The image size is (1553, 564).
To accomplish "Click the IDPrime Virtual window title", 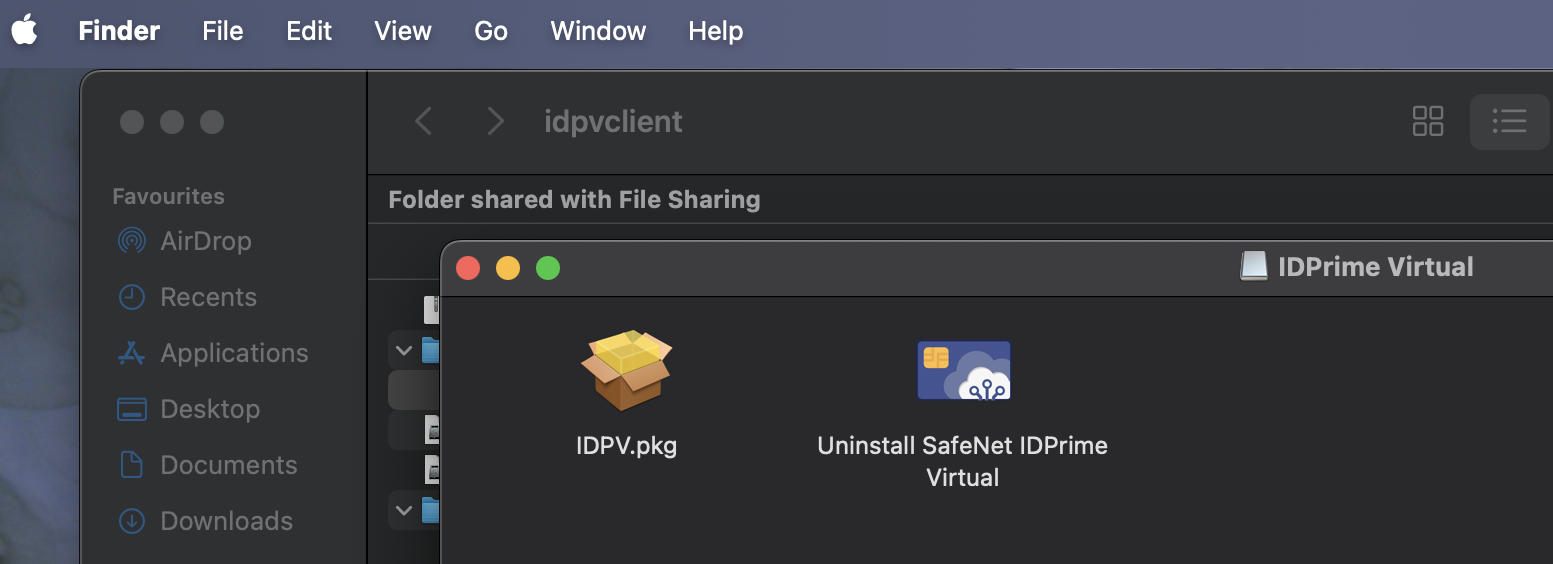I will point(1376,267).
